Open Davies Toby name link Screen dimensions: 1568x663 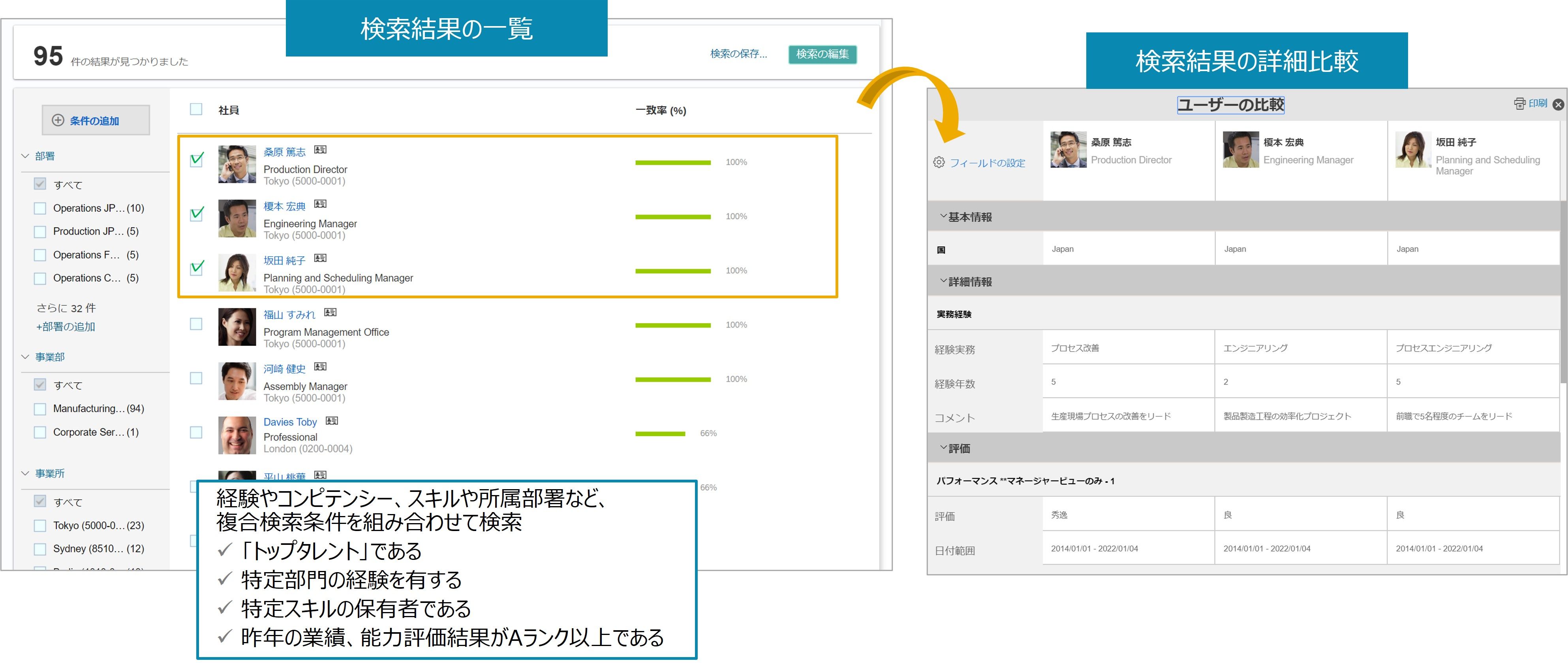290,422
